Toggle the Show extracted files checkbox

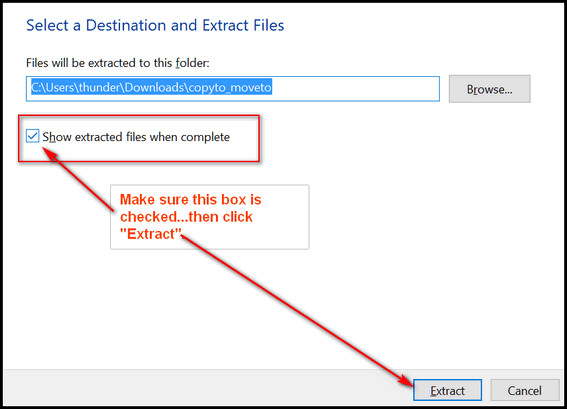[33, 136]
